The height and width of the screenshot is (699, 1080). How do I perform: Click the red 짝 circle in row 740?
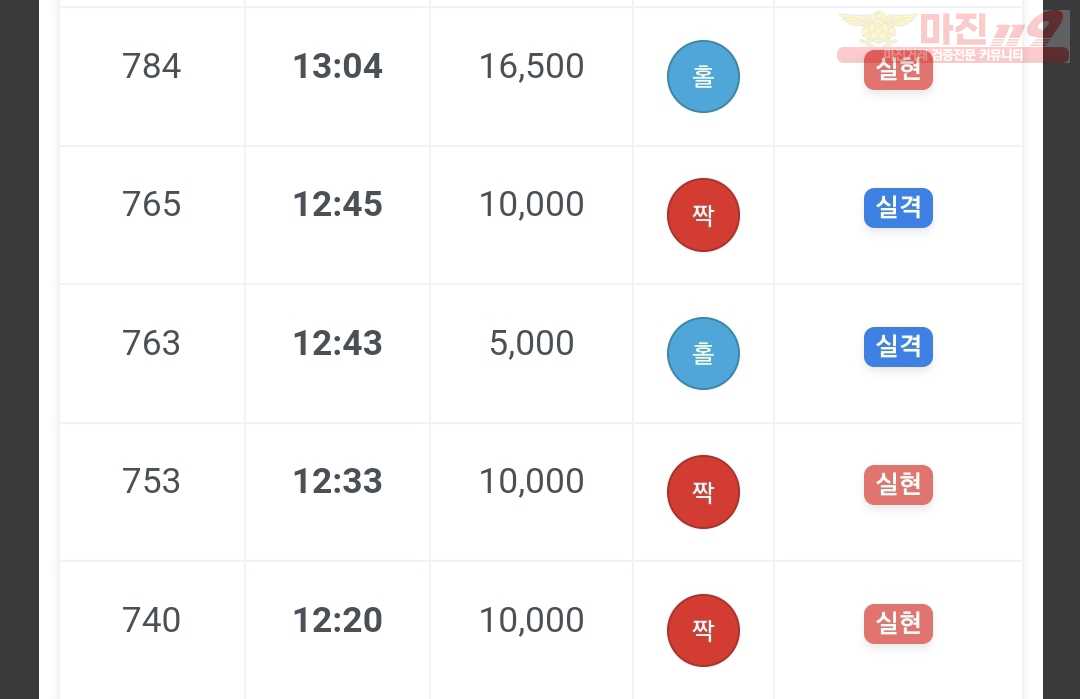tap(703, 630)
